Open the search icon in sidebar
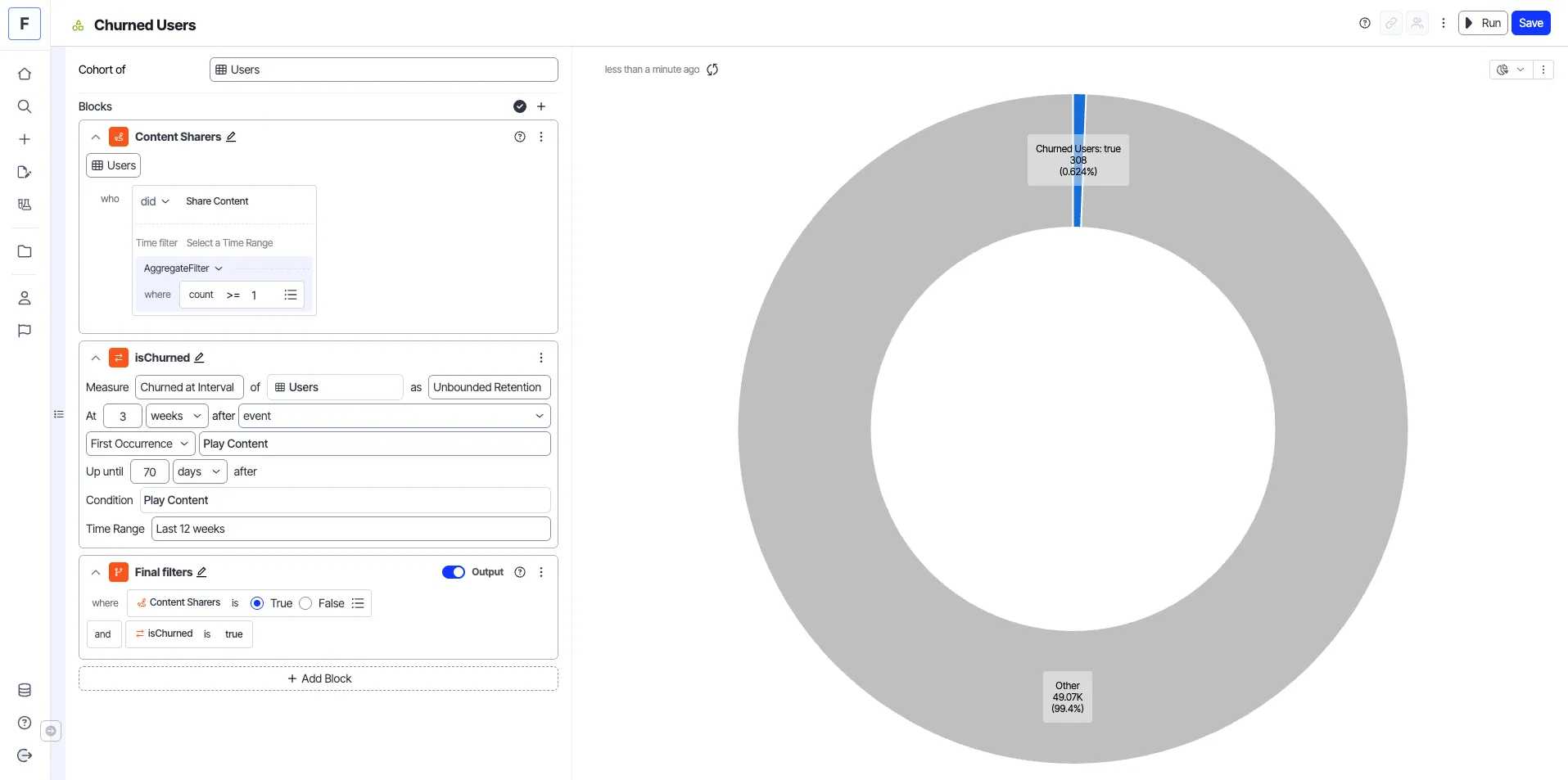The width and height of the screenshot is (1568, 780). [x=25, y=106]
